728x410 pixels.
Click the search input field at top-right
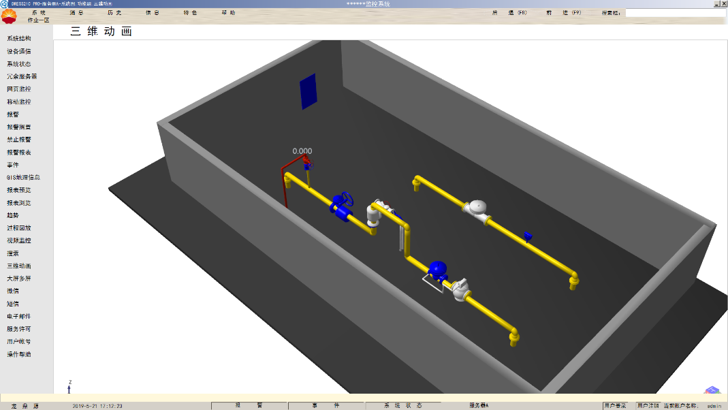pyautogui.click(x=674, y=13)
